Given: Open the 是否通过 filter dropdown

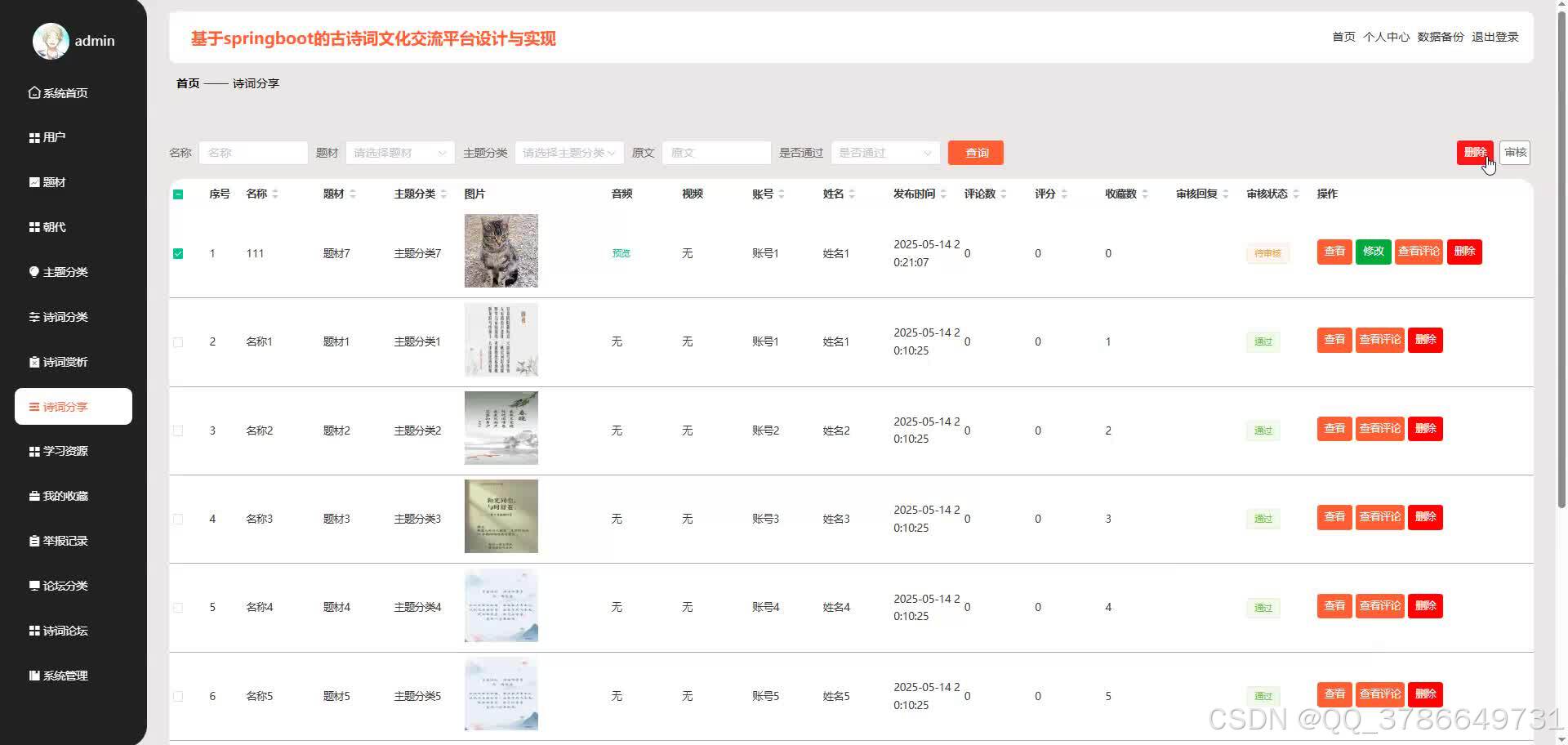Looking at the screenshot, I should coord(884,152).
